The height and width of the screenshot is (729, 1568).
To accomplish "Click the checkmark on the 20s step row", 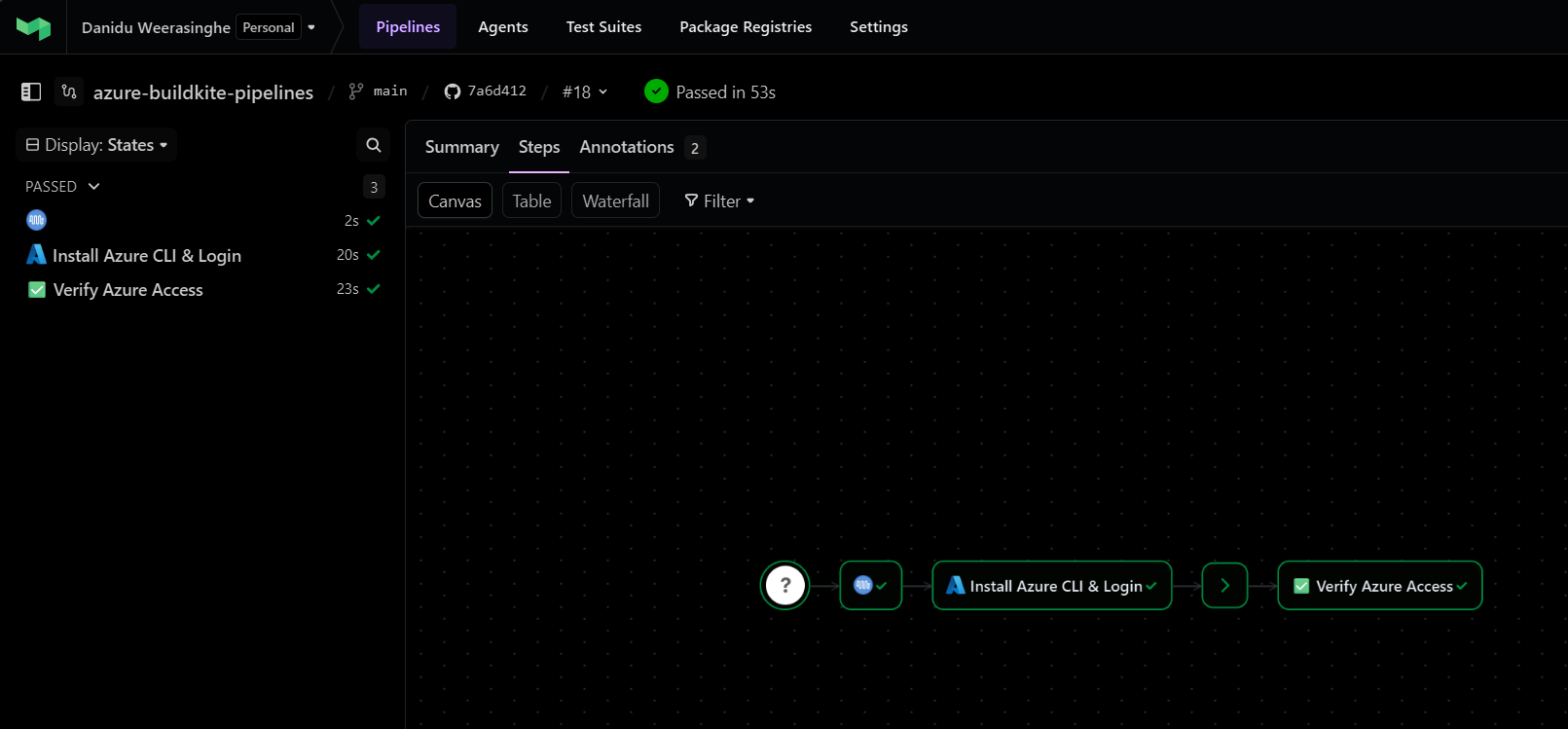I will [374, 255].
